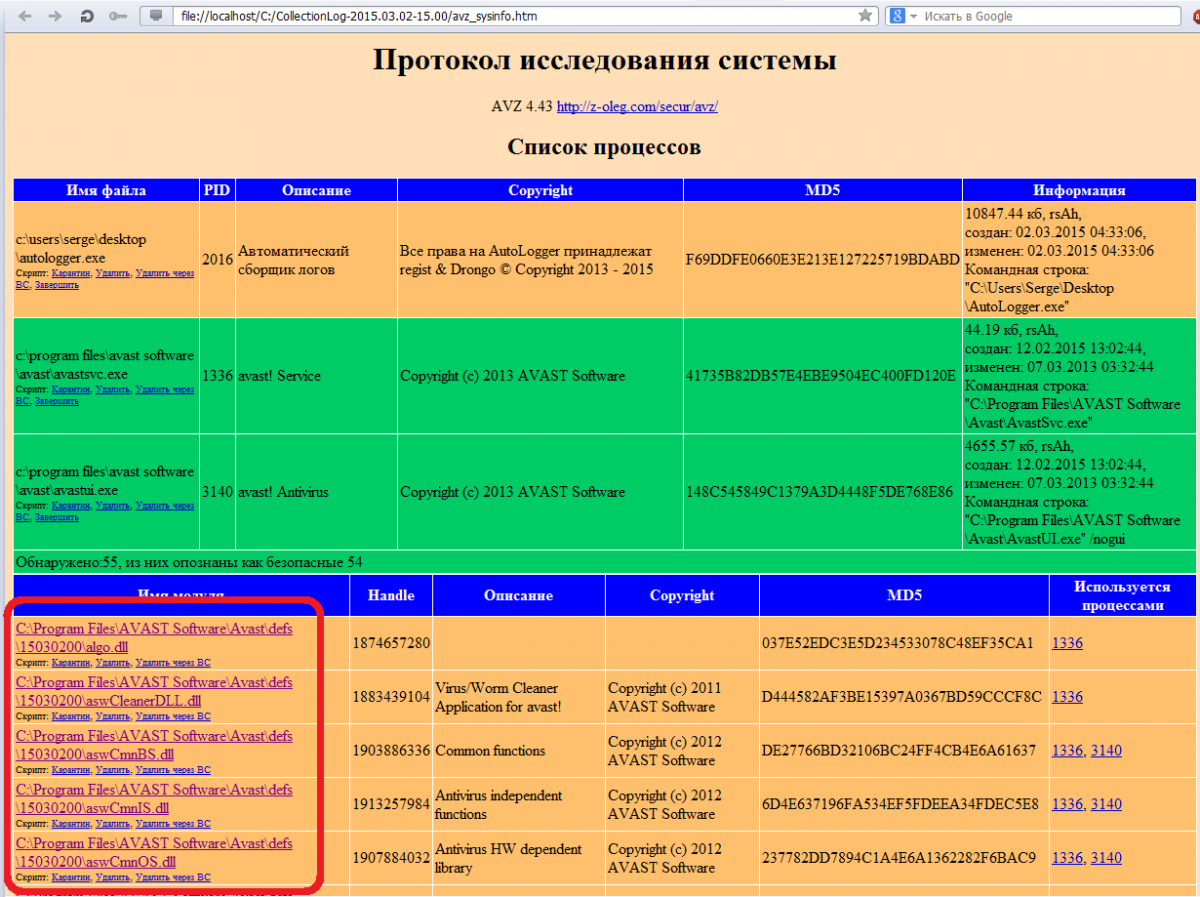This screenshot has height=897, width=1200.
Task: Select MD5 'F69DDFE0660E3E213E127225719BDABD'
Action: click(x=822, y=260)
